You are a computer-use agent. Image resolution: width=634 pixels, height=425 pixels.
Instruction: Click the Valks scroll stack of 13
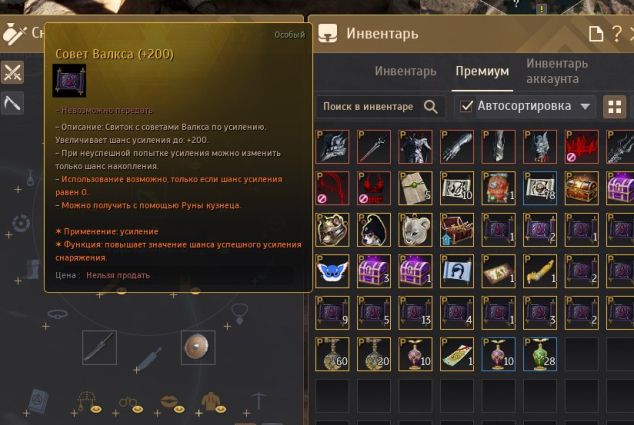415,313
